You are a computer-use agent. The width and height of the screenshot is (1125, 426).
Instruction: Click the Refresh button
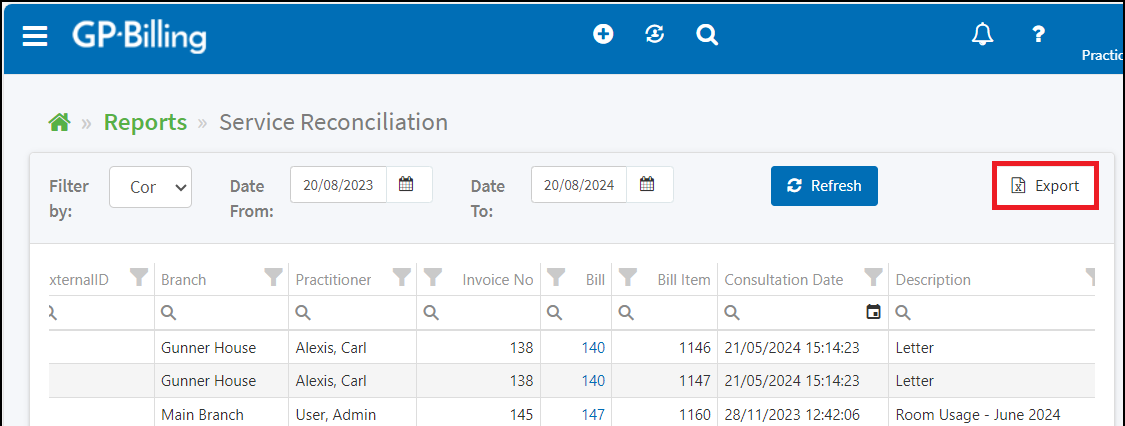pyautogui.click(x=824, y=186)
